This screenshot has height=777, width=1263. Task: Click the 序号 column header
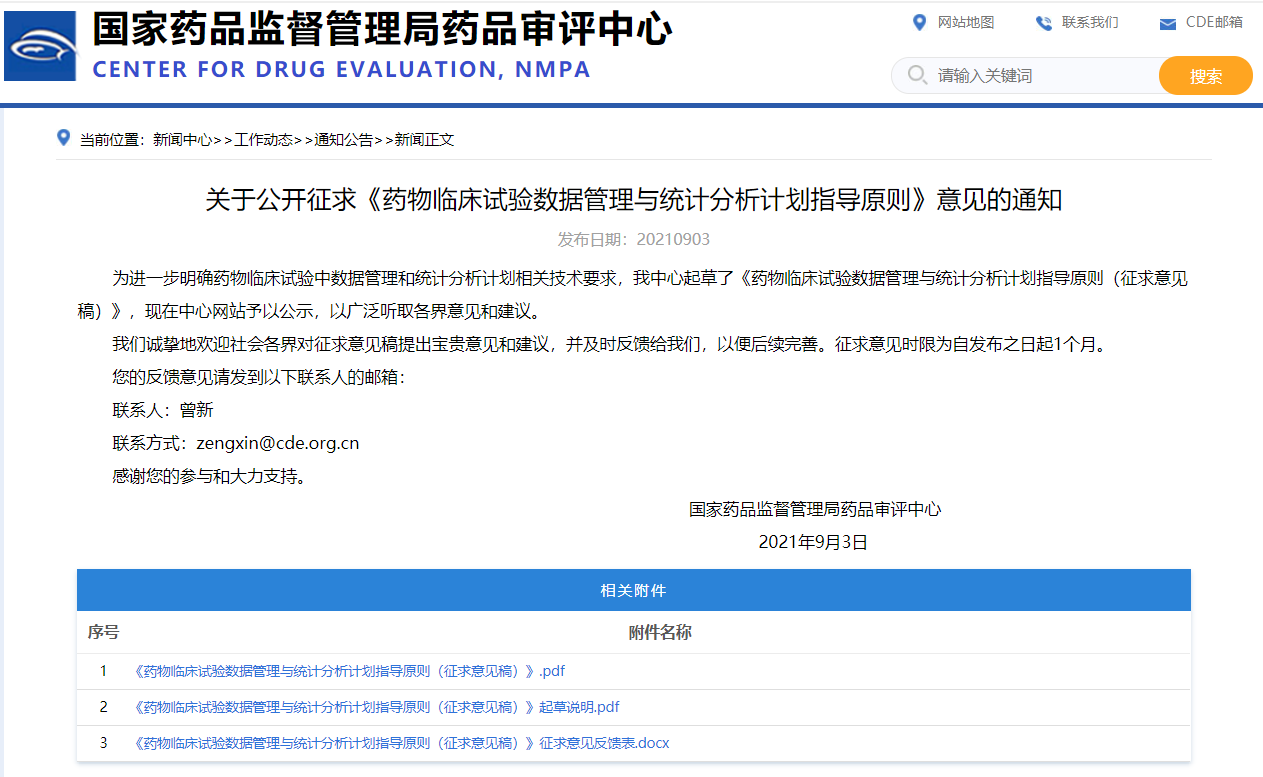pos(103,632)
